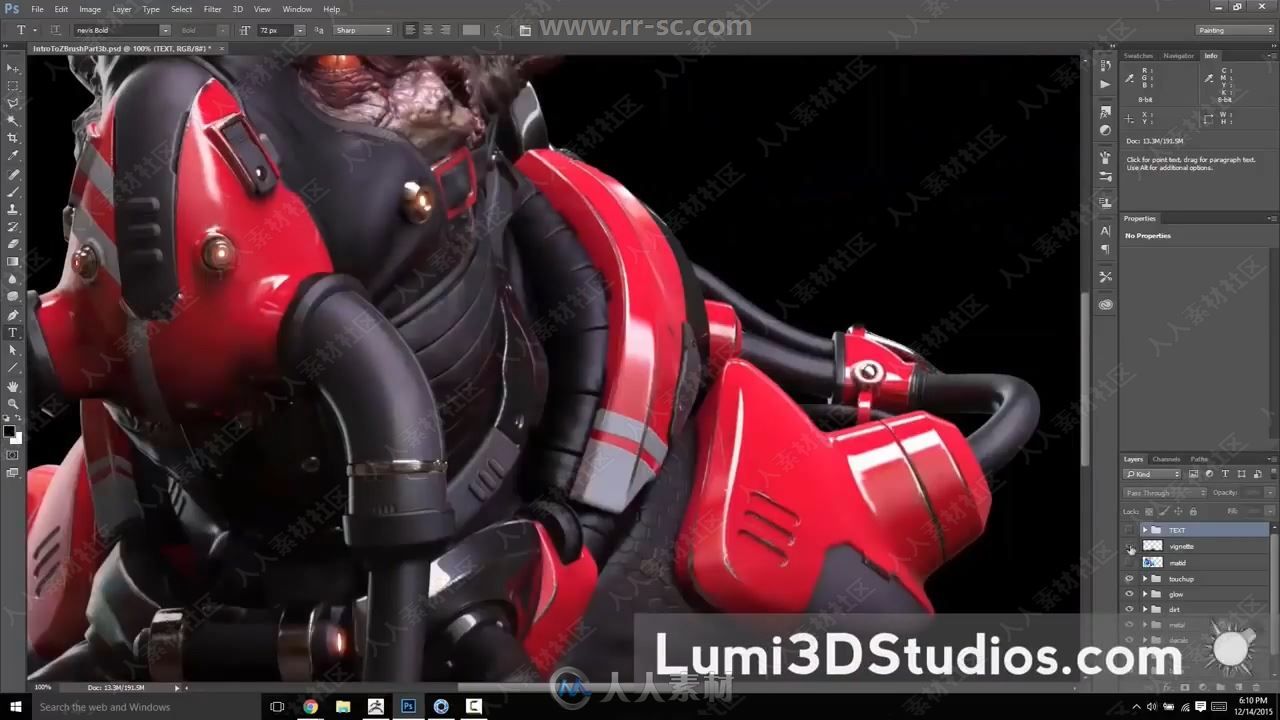Open the anti-aliasing Sharp dropdown

(363, 31)
